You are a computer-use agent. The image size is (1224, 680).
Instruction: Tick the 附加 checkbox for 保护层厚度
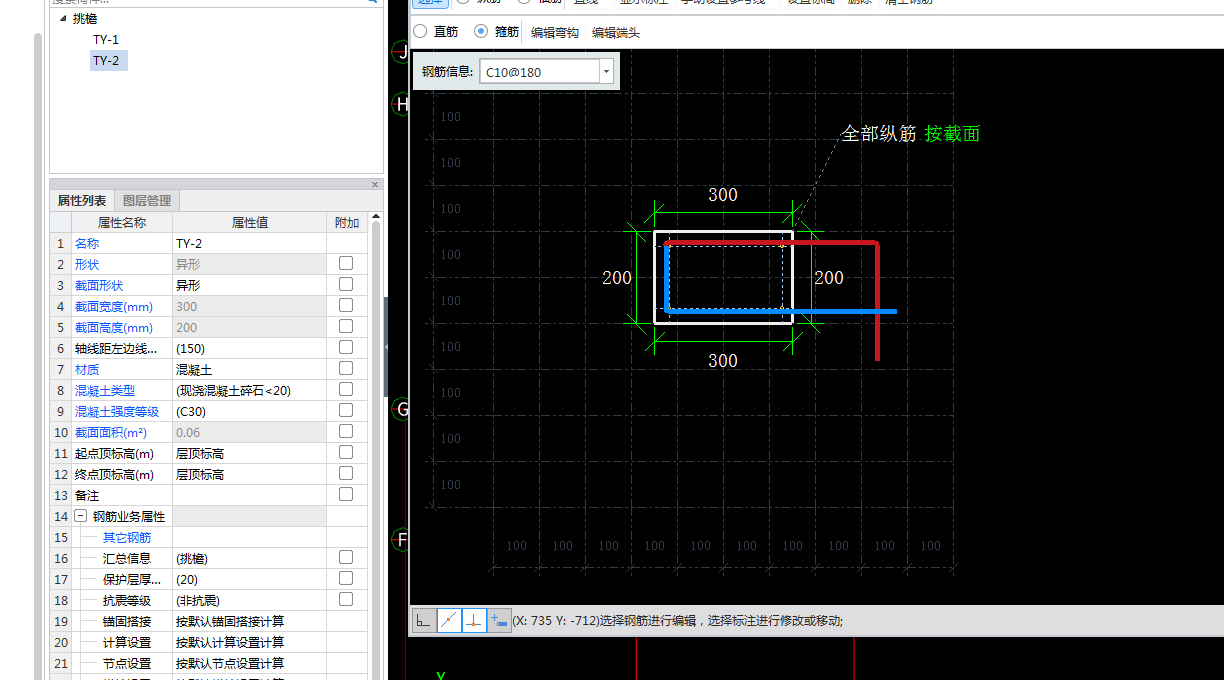(346, 578)
